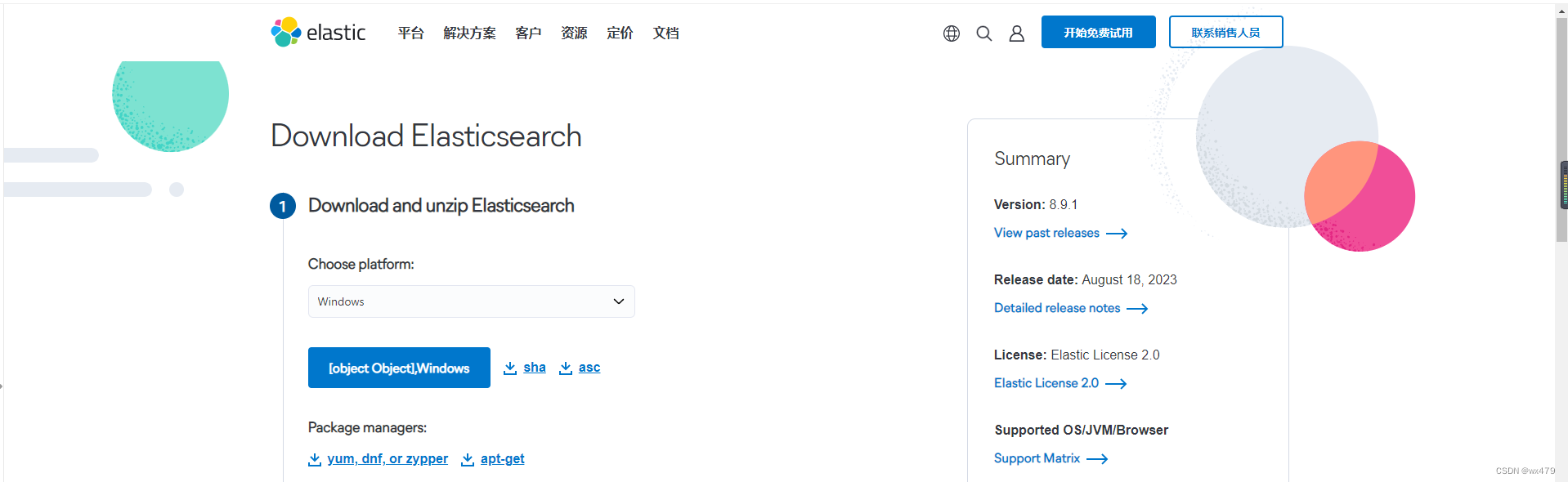1568x482 pixels.
Task: Expand the platform combo box chevron
Action: (x=619, y=301)
